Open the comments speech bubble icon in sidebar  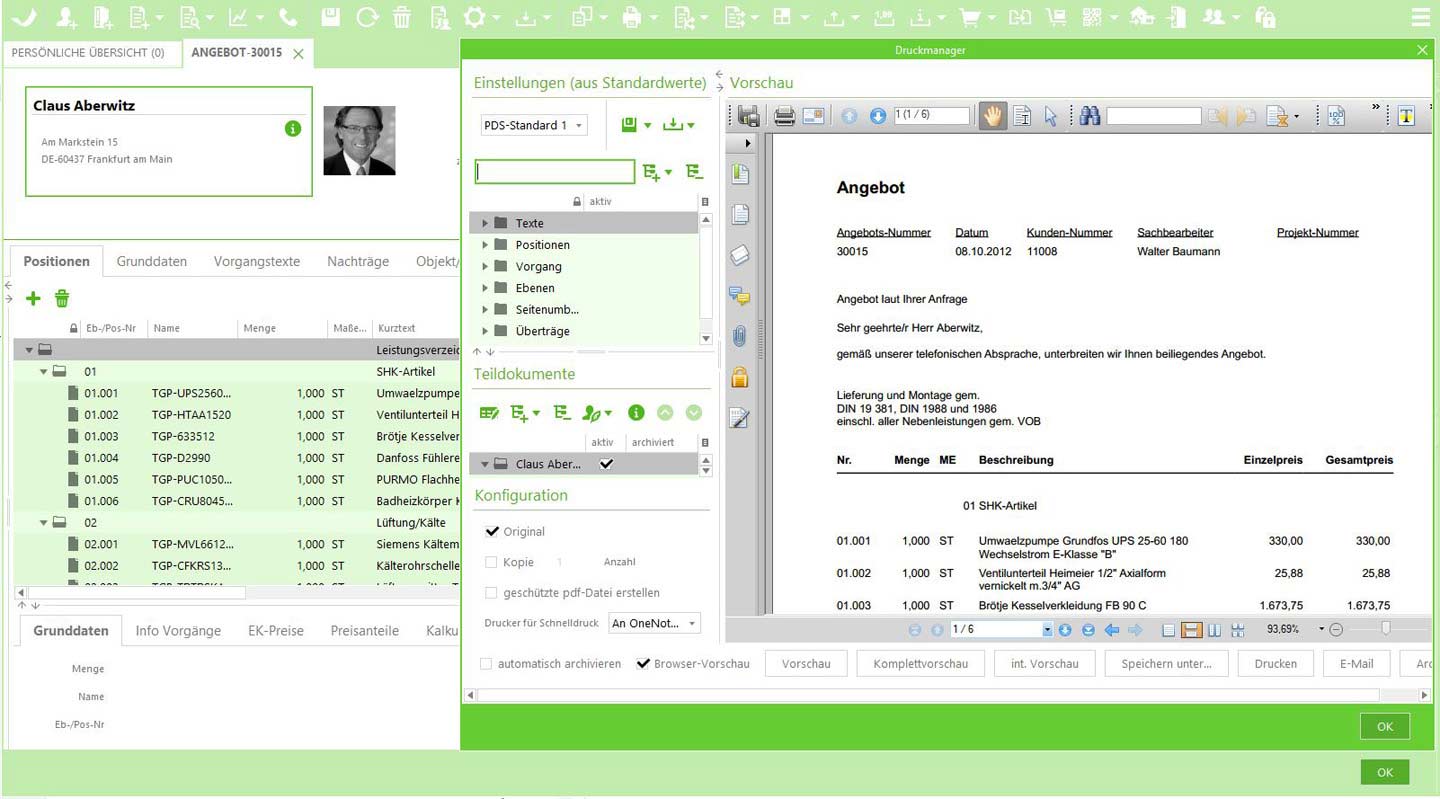click(740, 296)
